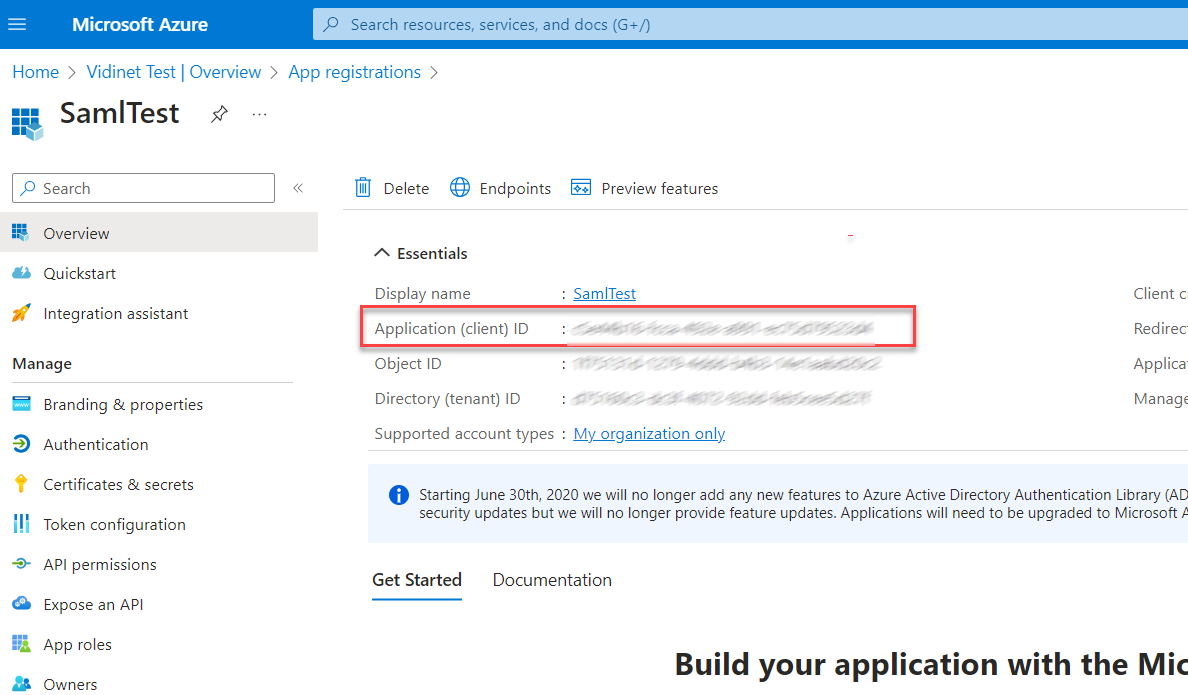Open Endpoints from the toolbar
Screen dimensions: 1188x695
[501, 188]
